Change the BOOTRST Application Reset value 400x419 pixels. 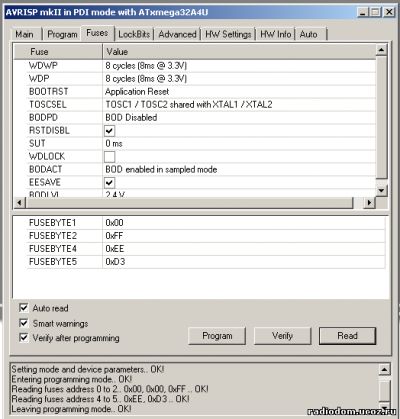(x=239, y=92)
